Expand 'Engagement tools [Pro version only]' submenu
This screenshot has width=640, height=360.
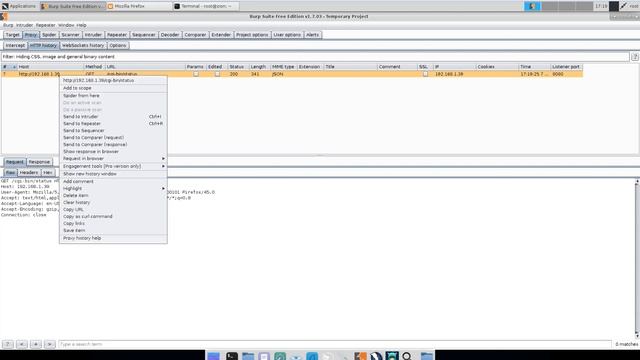(x=113, y=166)
